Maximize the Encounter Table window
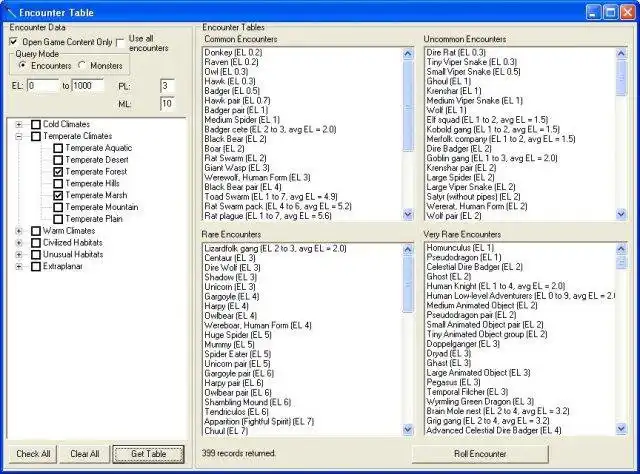Screen dimensions: 640x474 point(611,12)
